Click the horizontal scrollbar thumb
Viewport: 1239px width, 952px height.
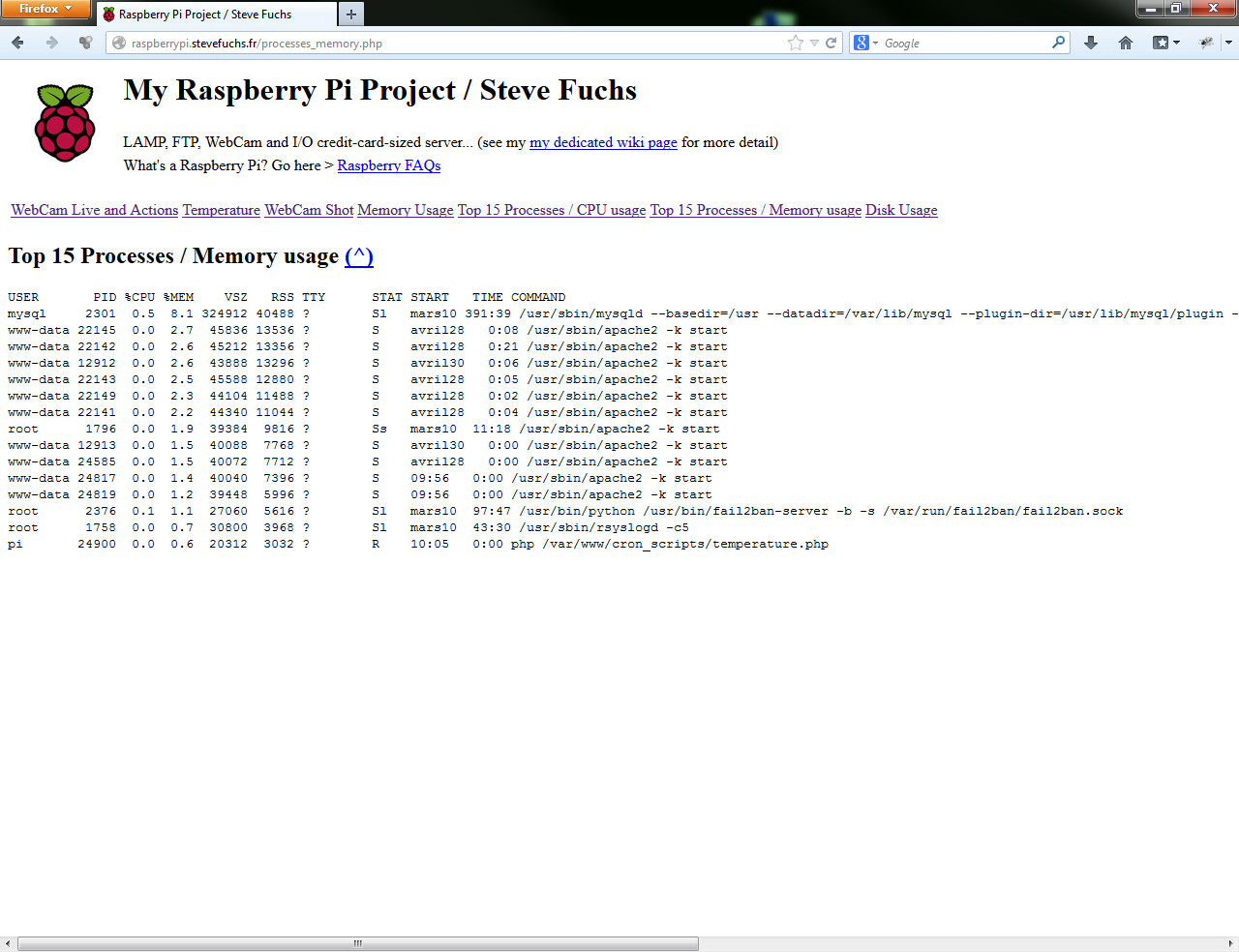358,943
